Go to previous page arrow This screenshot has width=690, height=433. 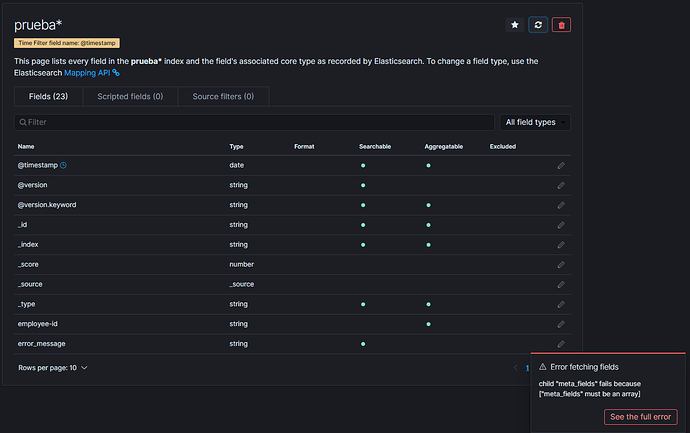point(513,368)
